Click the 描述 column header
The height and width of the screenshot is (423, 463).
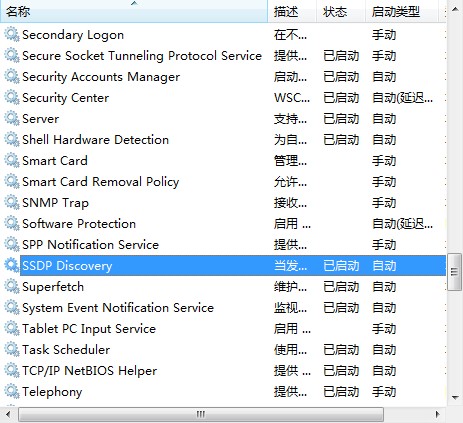click(x=292, y=11)
